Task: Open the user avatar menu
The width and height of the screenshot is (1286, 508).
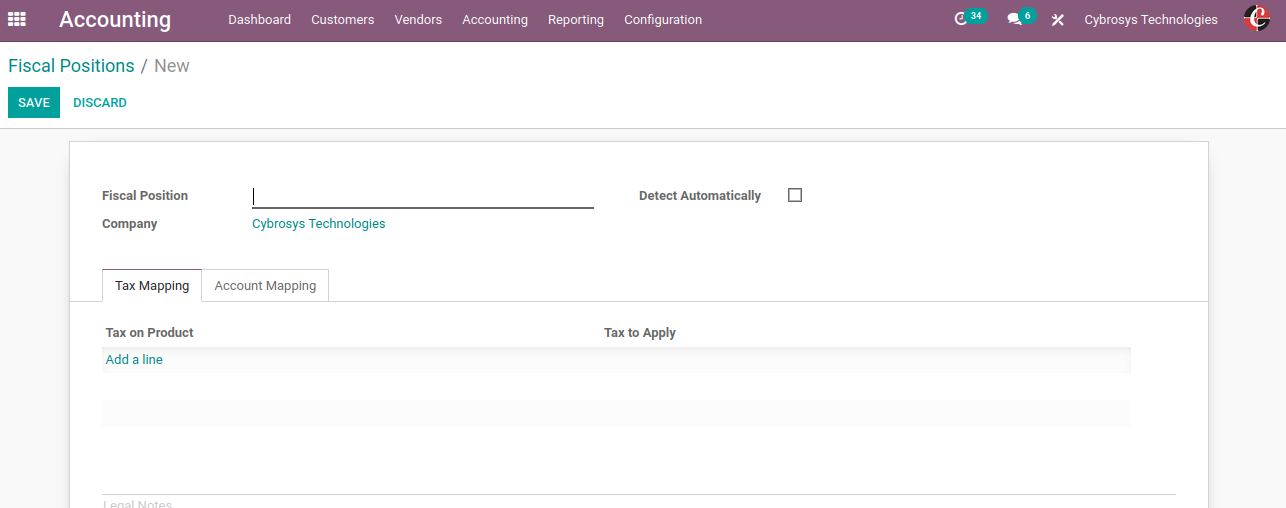Action: (1256, 18)
